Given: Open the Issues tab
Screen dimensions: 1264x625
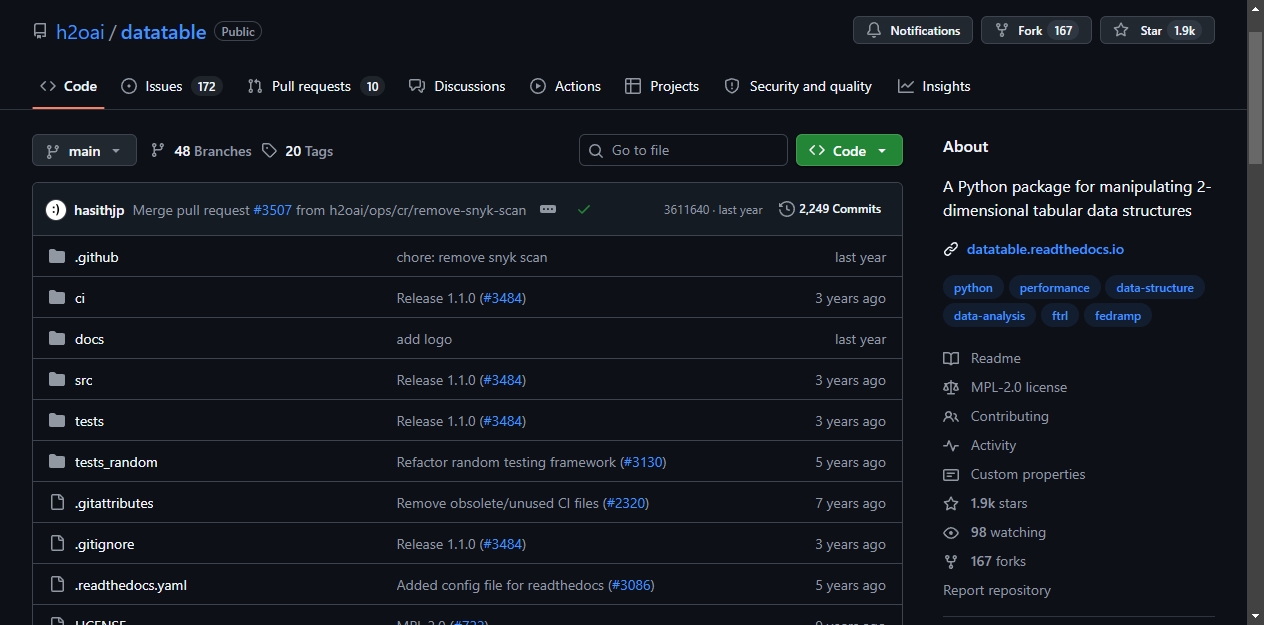Looking at the screenshot, I should pos(170,86).
